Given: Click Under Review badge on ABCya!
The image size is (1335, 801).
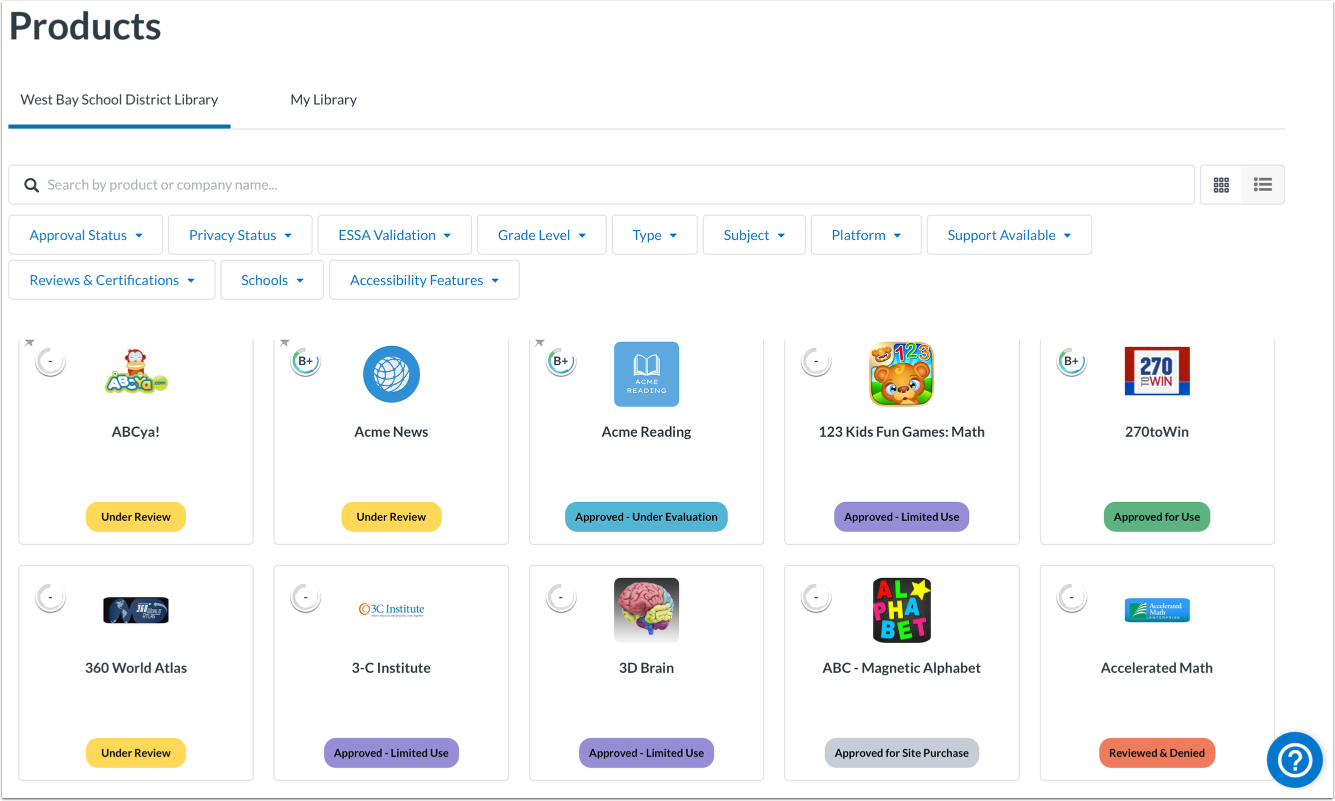Looking at the screenshot, I should point(136,517).
